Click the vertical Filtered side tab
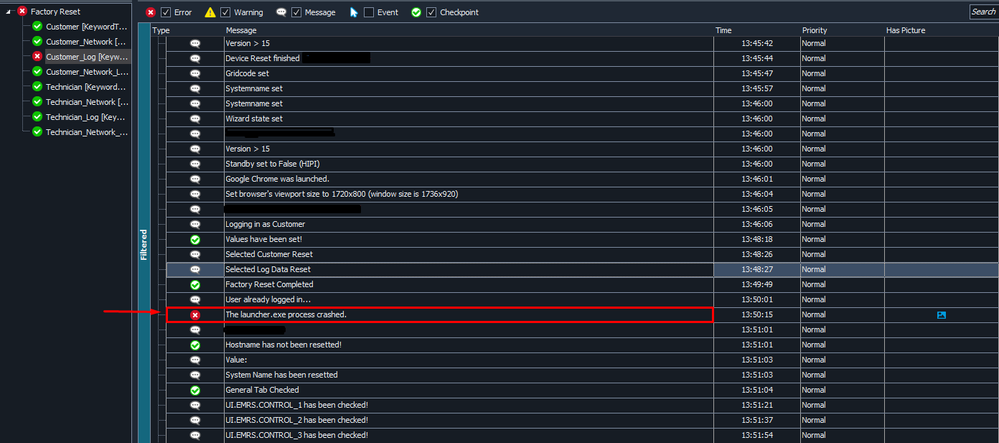 144,244
